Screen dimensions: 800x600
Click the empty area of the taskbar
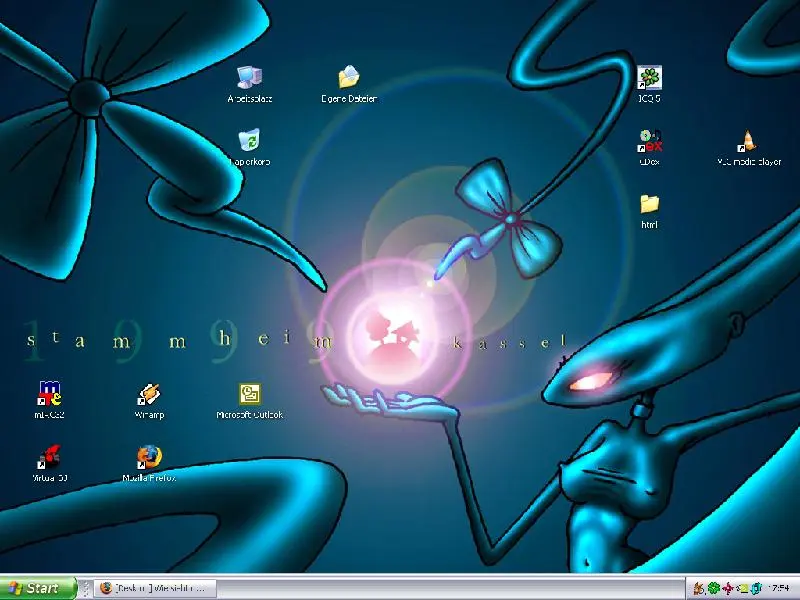[450, 588]
